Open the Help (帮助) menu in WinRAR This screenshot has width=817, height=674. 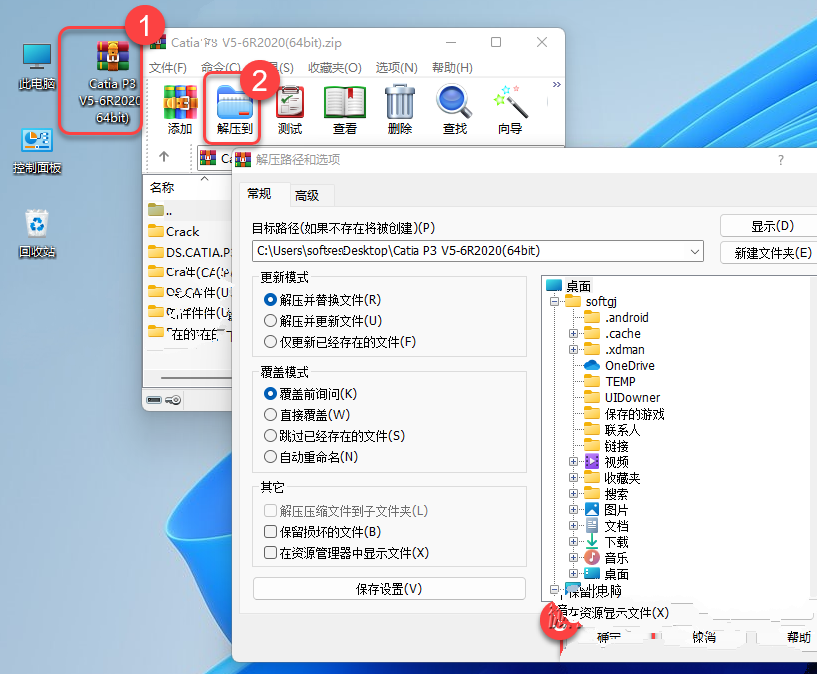[452, 68]
